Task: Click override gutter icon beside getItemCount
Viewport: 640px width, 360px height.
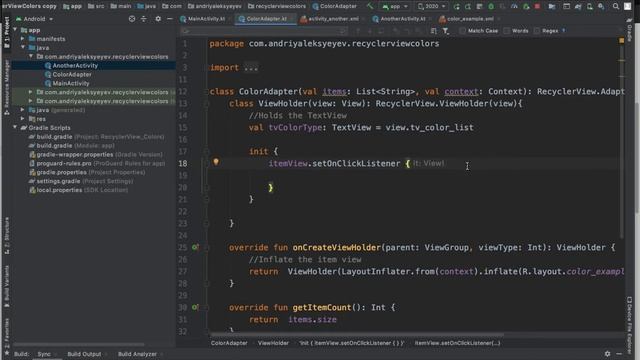Action: click(x=195, y=307)
